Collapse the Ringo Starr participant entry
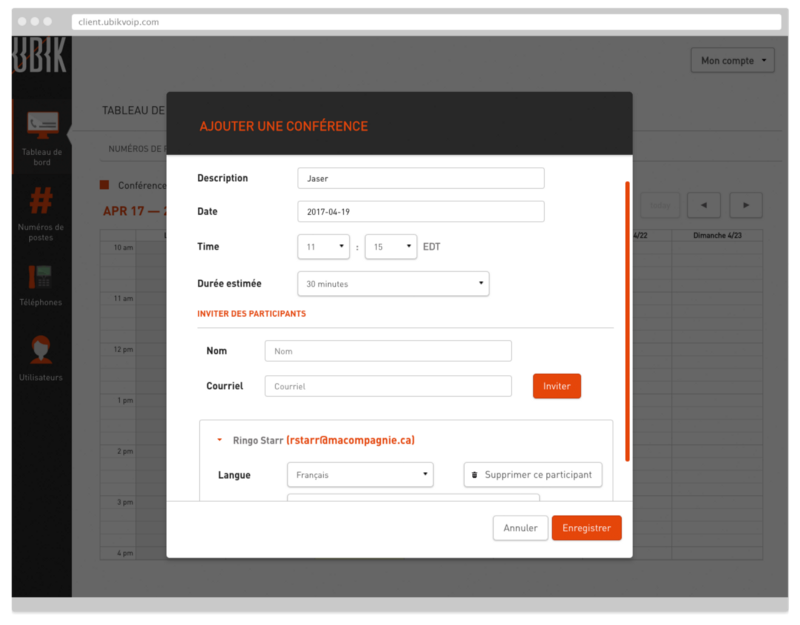800x625 pixels. 219,440
